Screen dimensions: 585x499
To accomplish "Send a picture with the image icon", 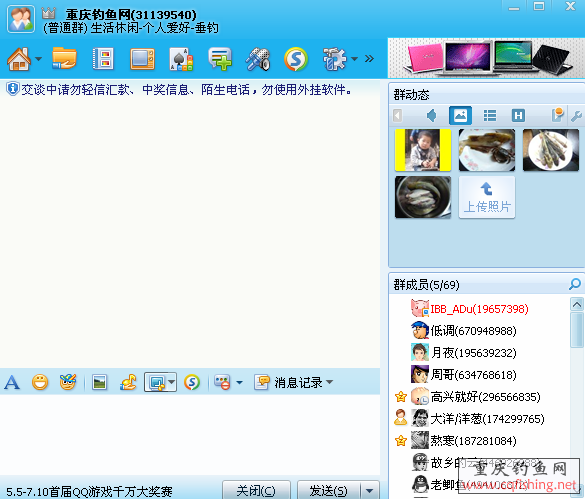I will coord(99,383).
